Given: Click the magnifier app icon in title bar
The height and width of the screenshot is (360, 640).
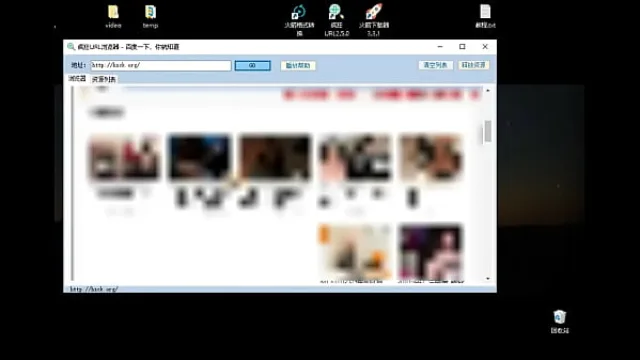Looking at the screenshot, I should coord(71,47).
